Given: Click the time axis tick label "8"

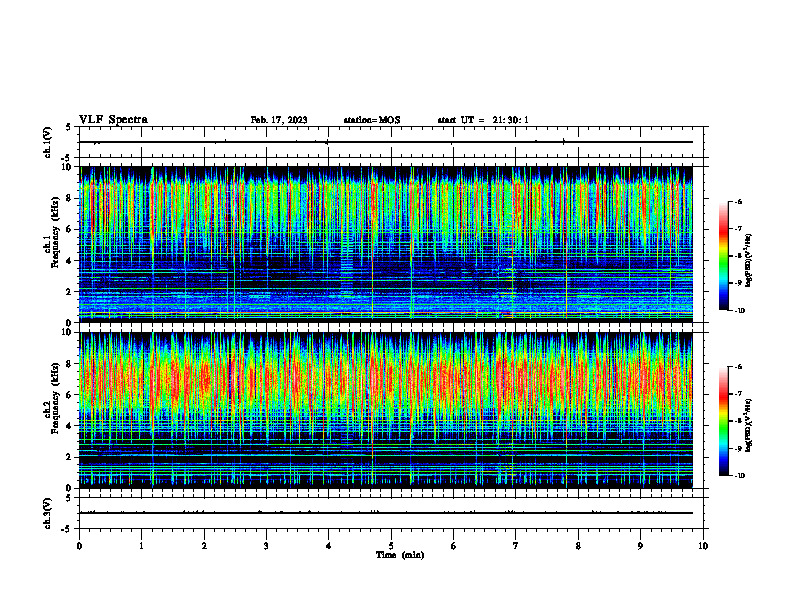Looking at the screenshot, I should point(578,546).
